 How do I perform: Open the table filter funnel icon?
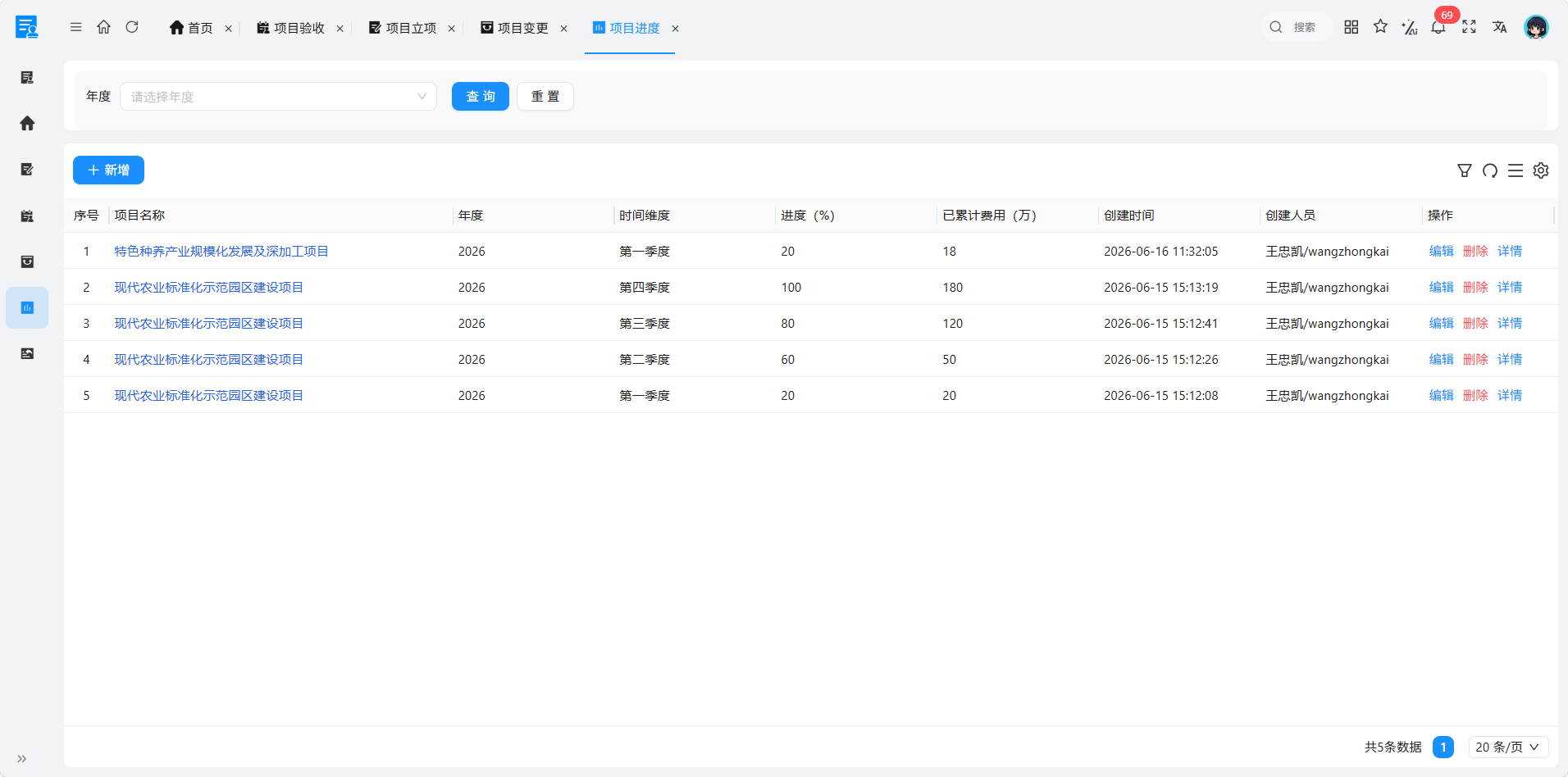click(x=1465, y=170)
